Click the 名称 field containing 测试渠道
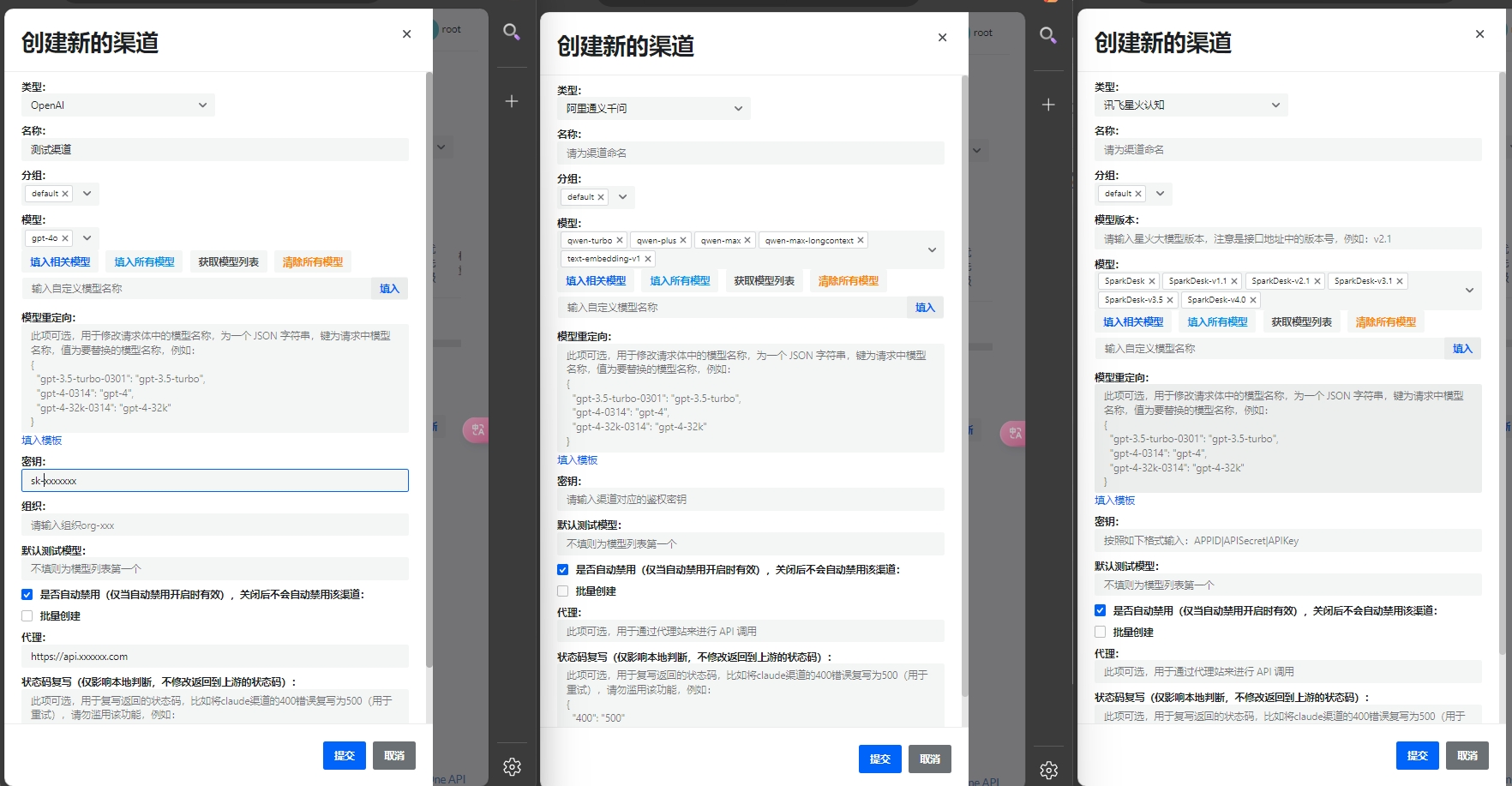Screen dimensions: 1512x786 click(x=215, y=150)
